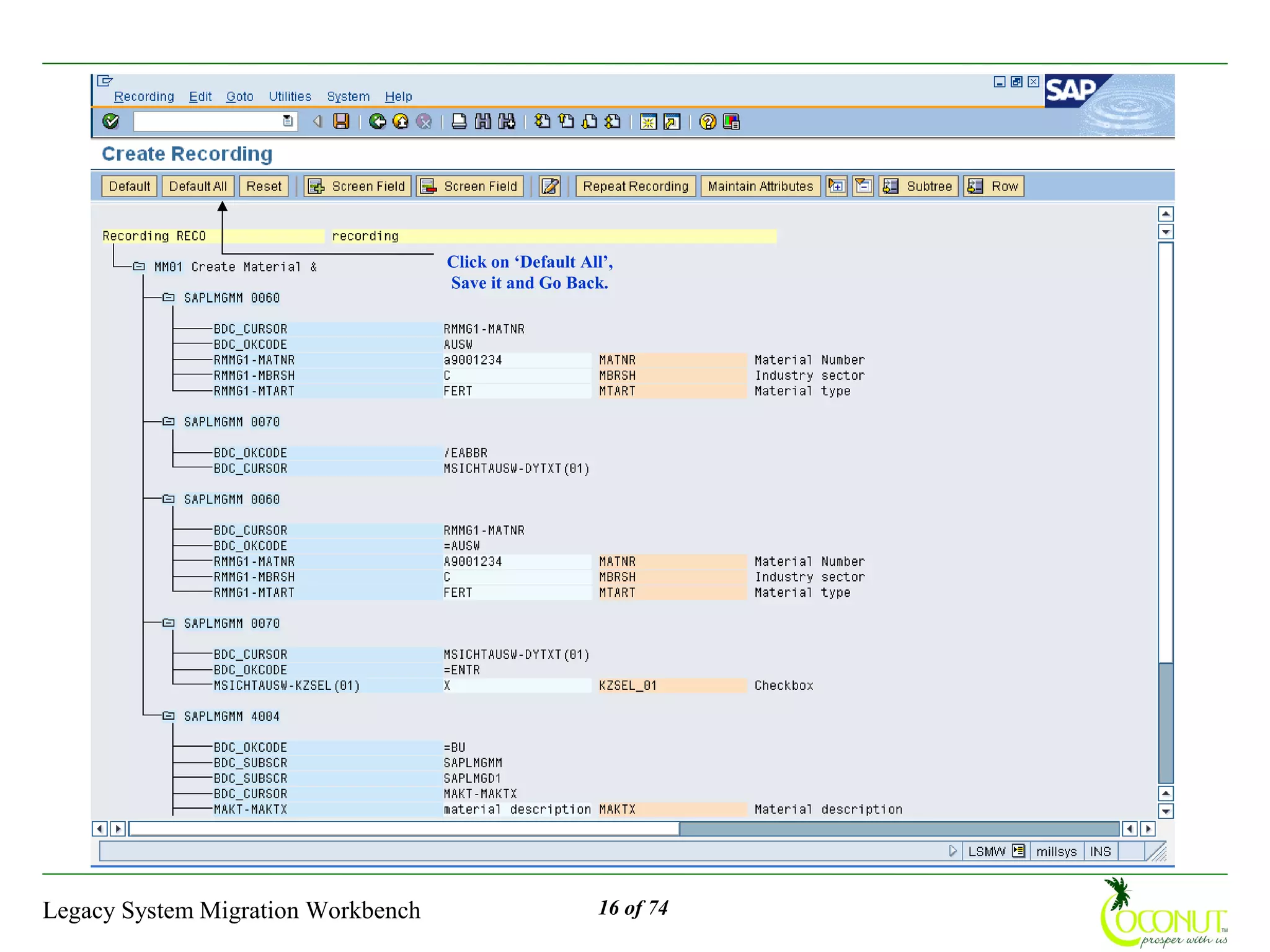Screen dimensions: 1270x952
Task: Collapse the first SAPLMGMM 0070 node
Action: [x=168, y=421]
